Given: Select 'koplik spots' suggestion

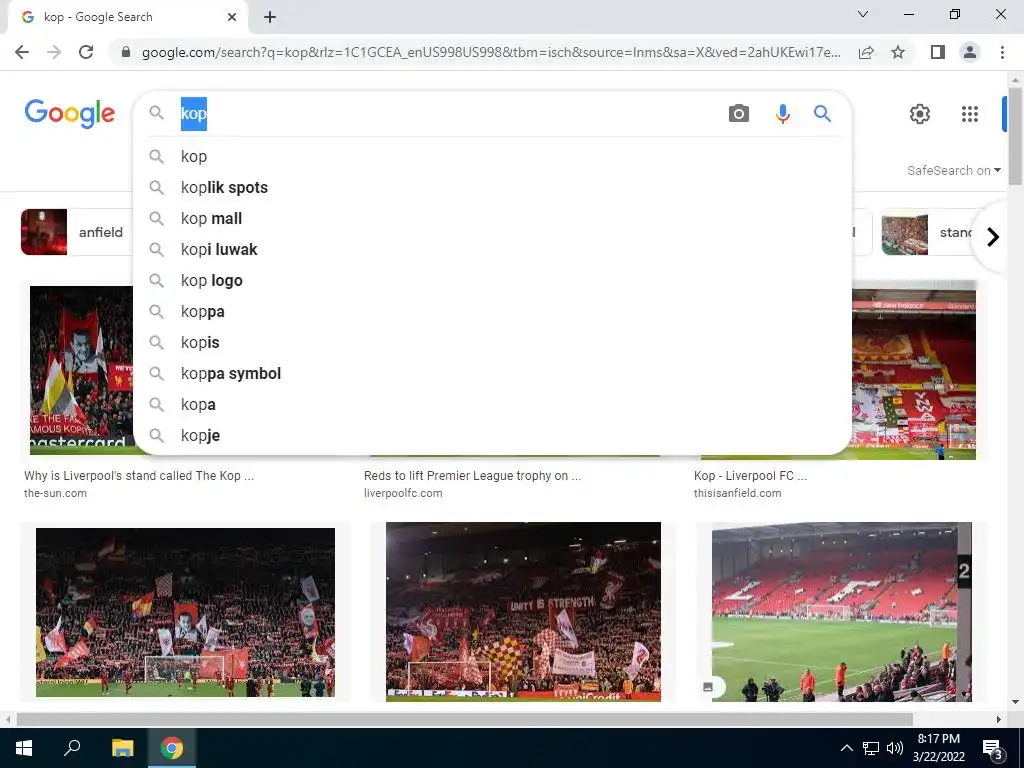Looking at the screenshot, I should [492, 187].
